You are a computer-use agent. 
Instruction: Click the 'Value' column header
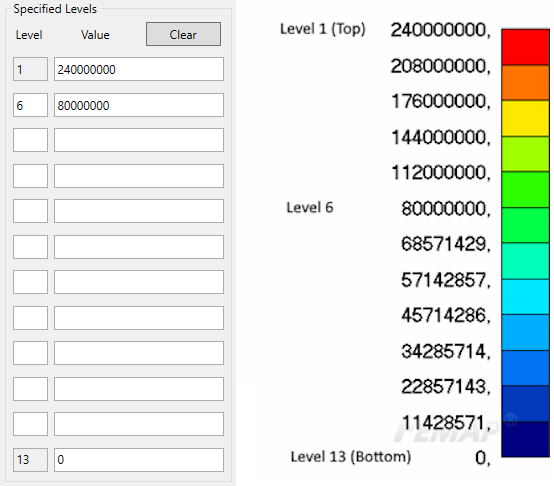(95, 35)
